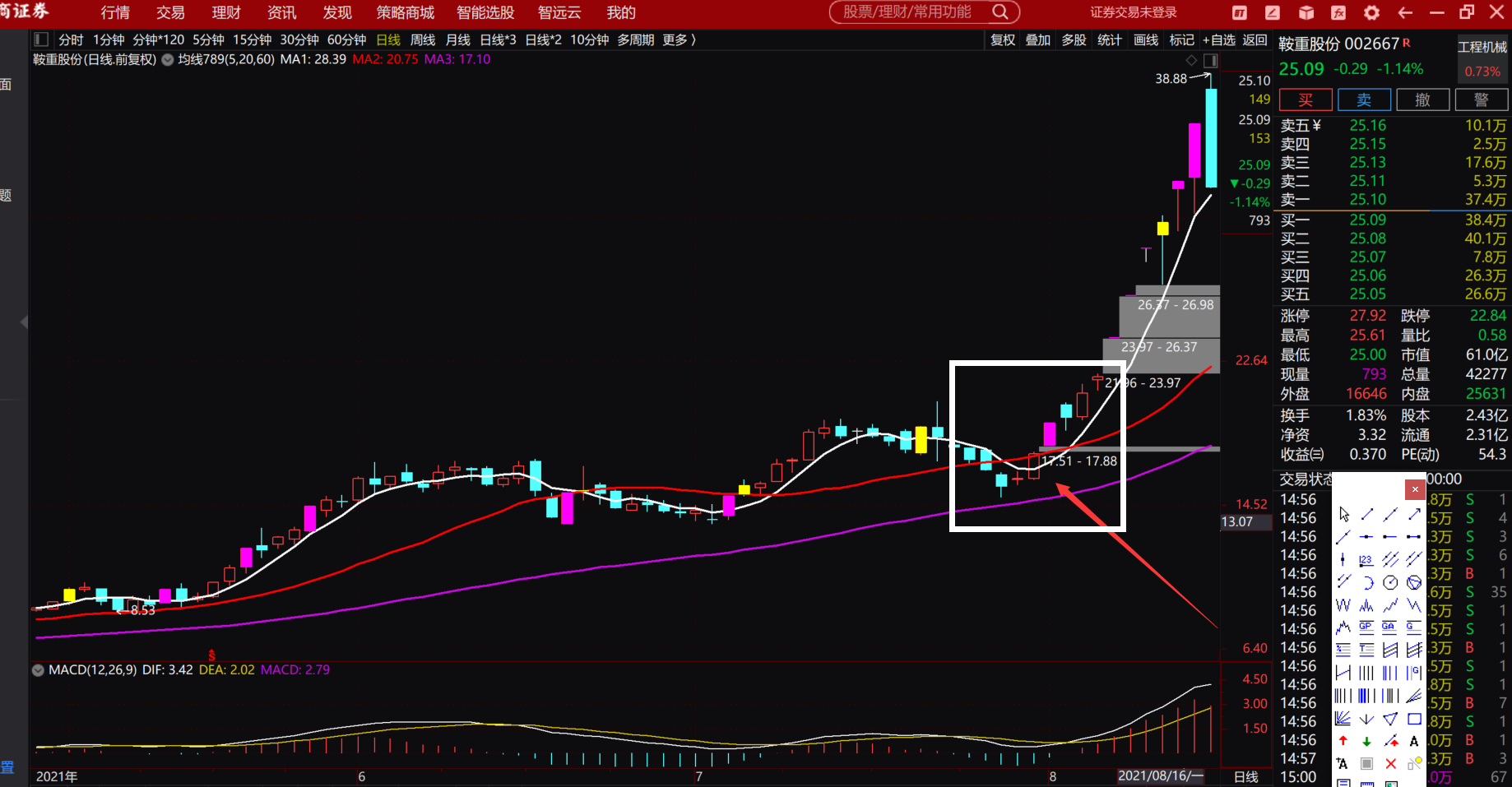Open the 行情 menu
This screenshot has height=787, width=1512.
click(x=115, y=12)
